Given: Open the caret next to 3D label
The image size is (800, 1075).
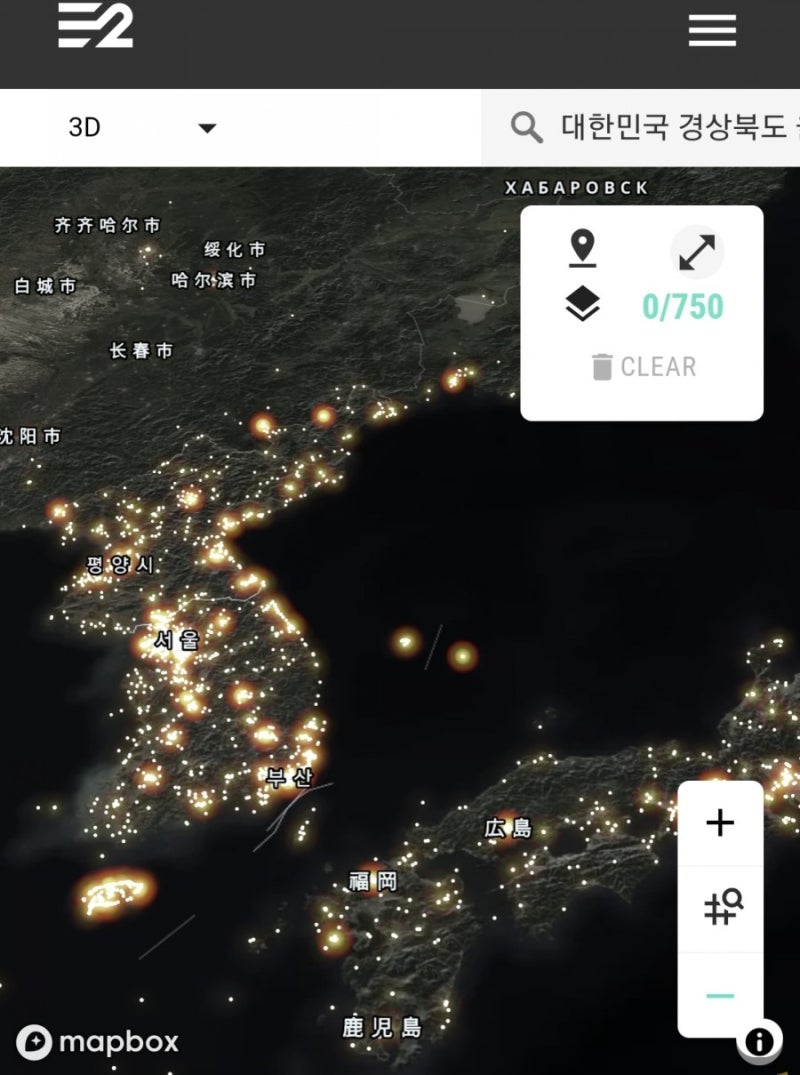Looking at the screenshot, I should point(207,128).
